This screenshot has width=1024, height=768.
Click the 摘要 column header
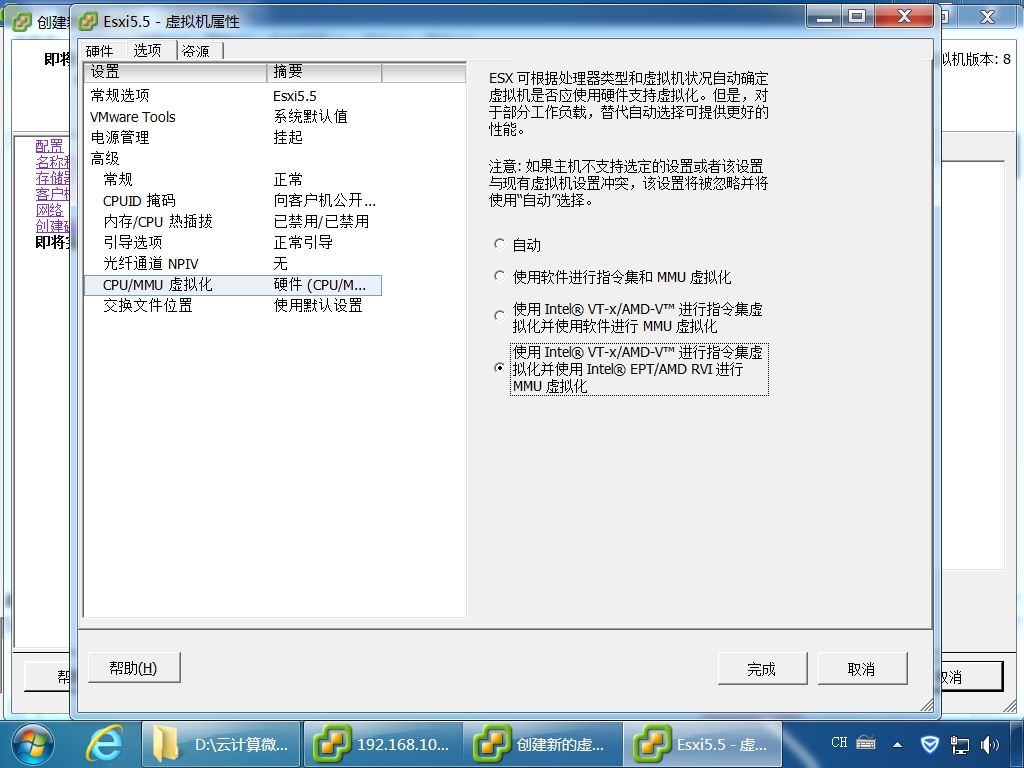pos(324,72)
